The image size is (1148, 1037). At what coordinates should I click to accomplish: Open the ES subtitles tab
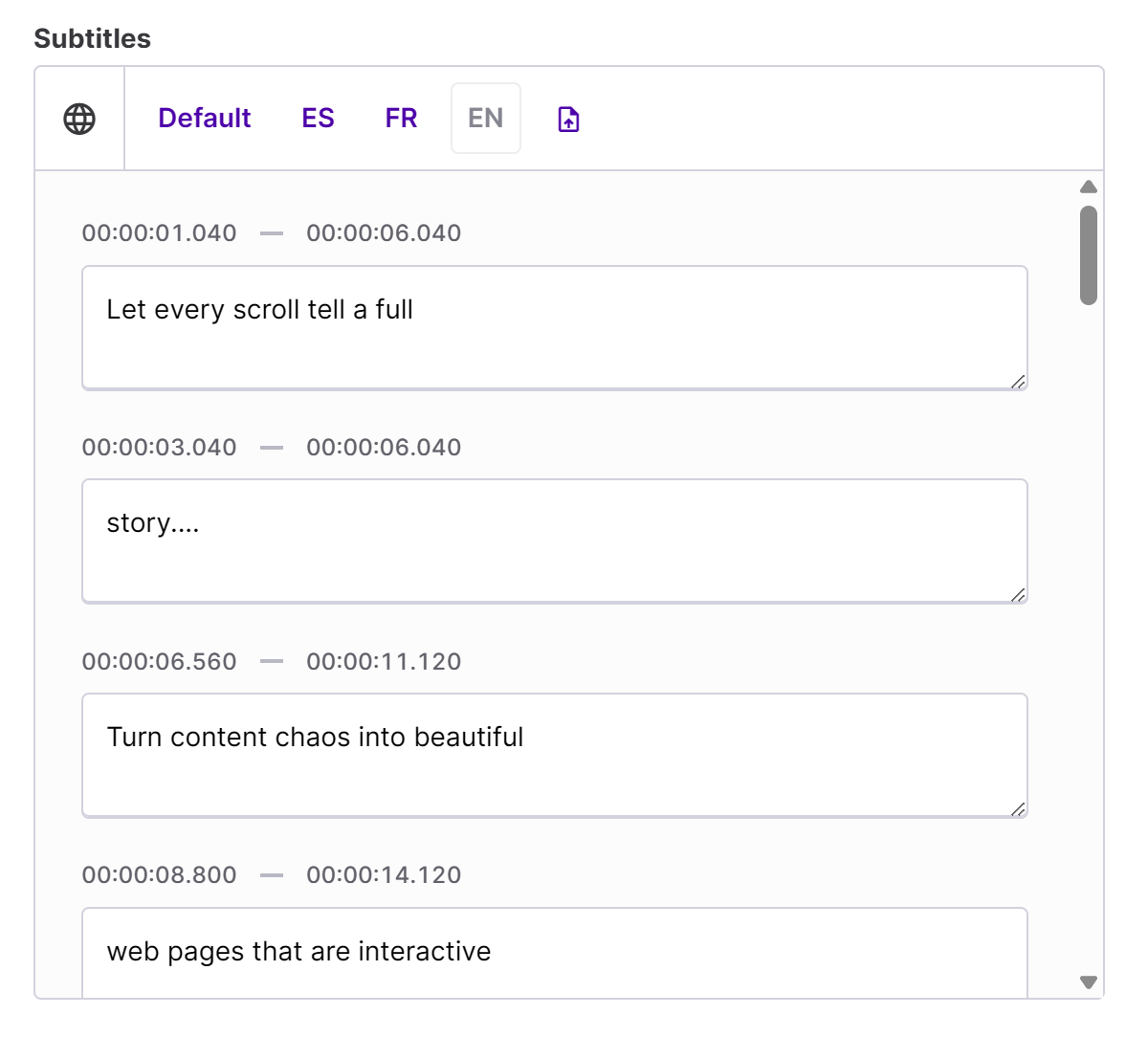coord(318,118)
